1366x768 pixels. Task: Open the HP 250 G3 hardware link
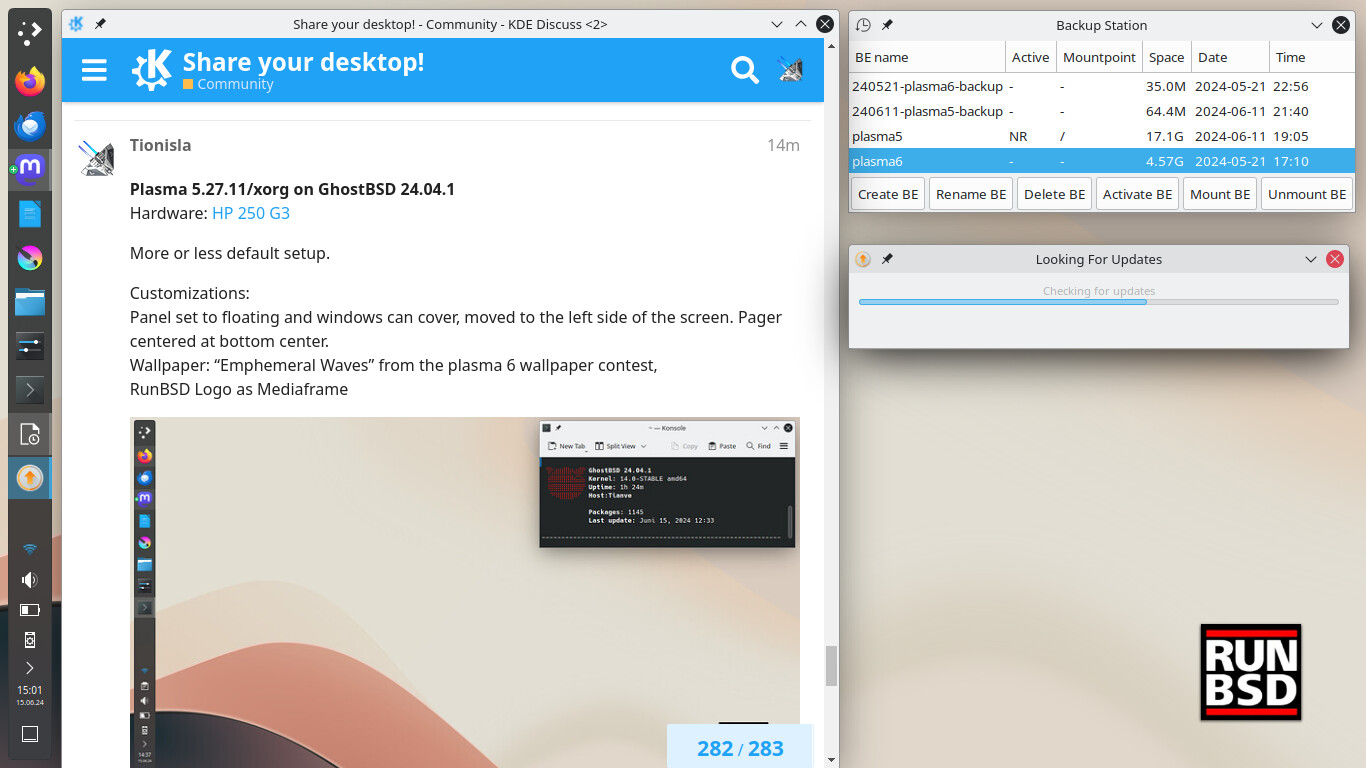point(251,213)
